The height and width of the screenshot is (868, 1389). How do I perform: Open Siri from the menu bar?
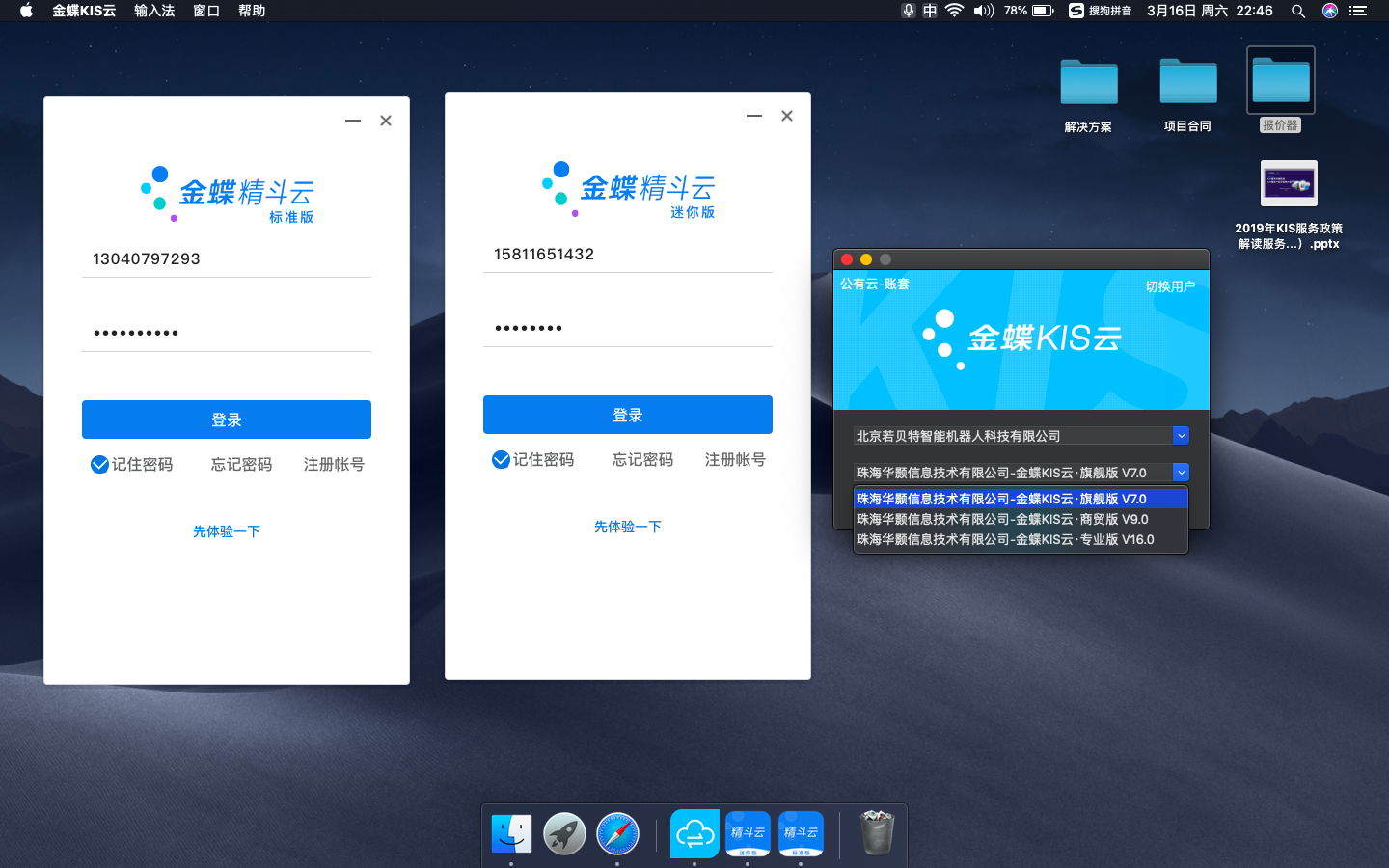point(1330,11)
